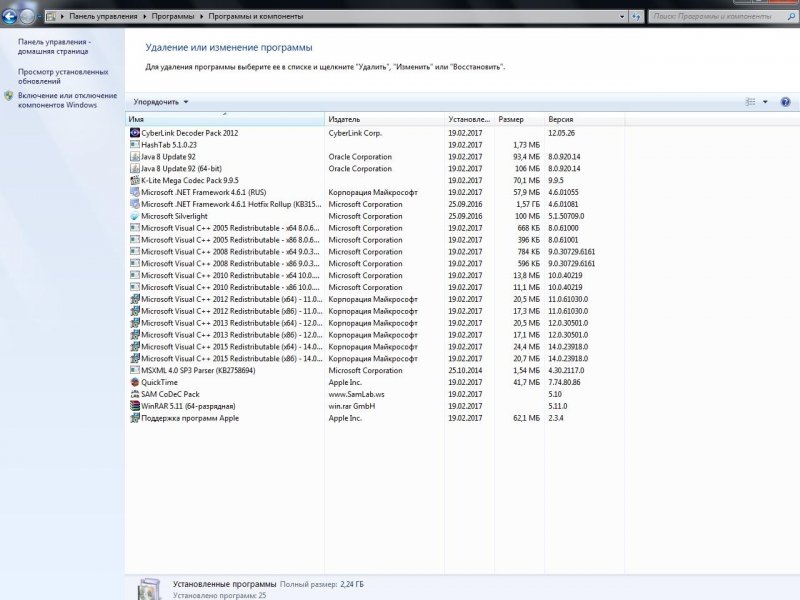
Task: Click the refresh button next to address bar
Action: pyautogui.click(x=636, y=16)
